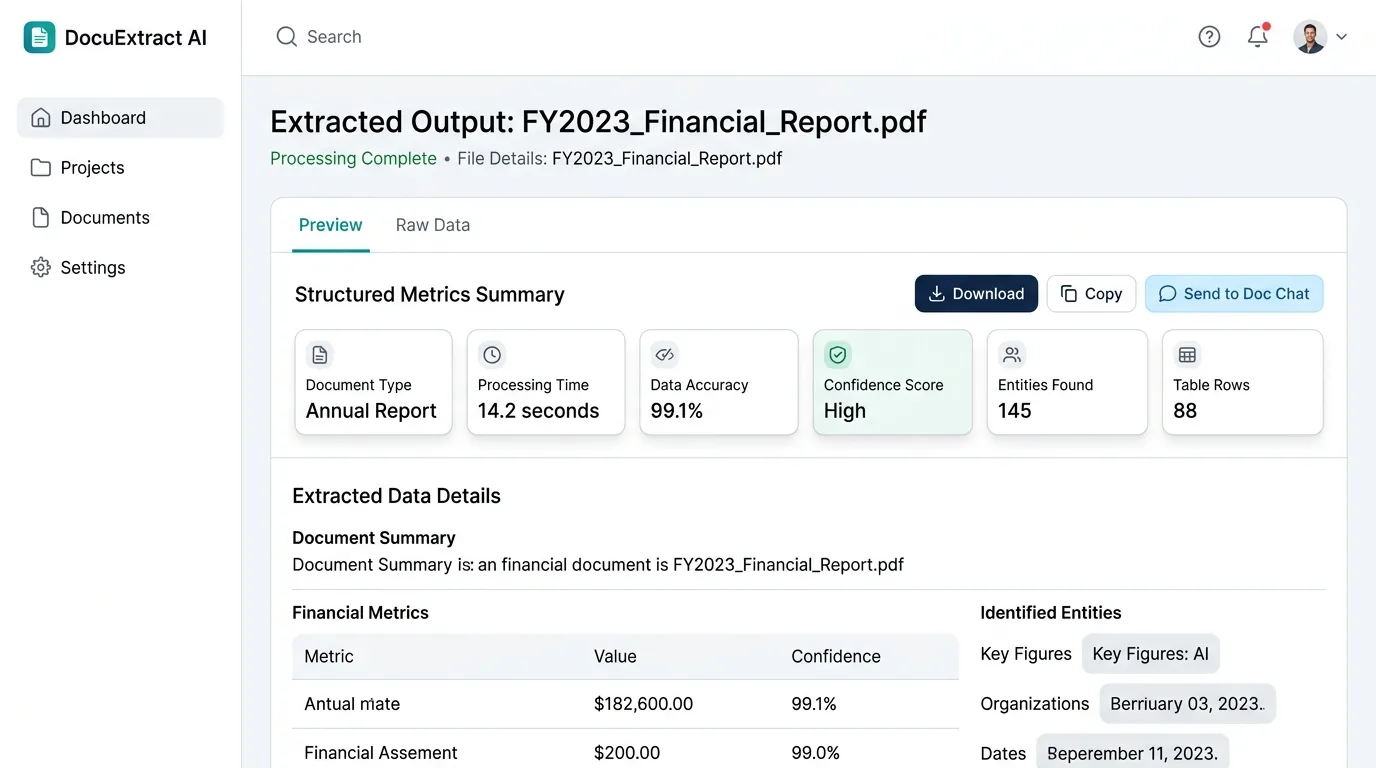1376x768 pixels.
Task: Click the Metric column header
Action: pyautogui.click(x=329, y=657)
